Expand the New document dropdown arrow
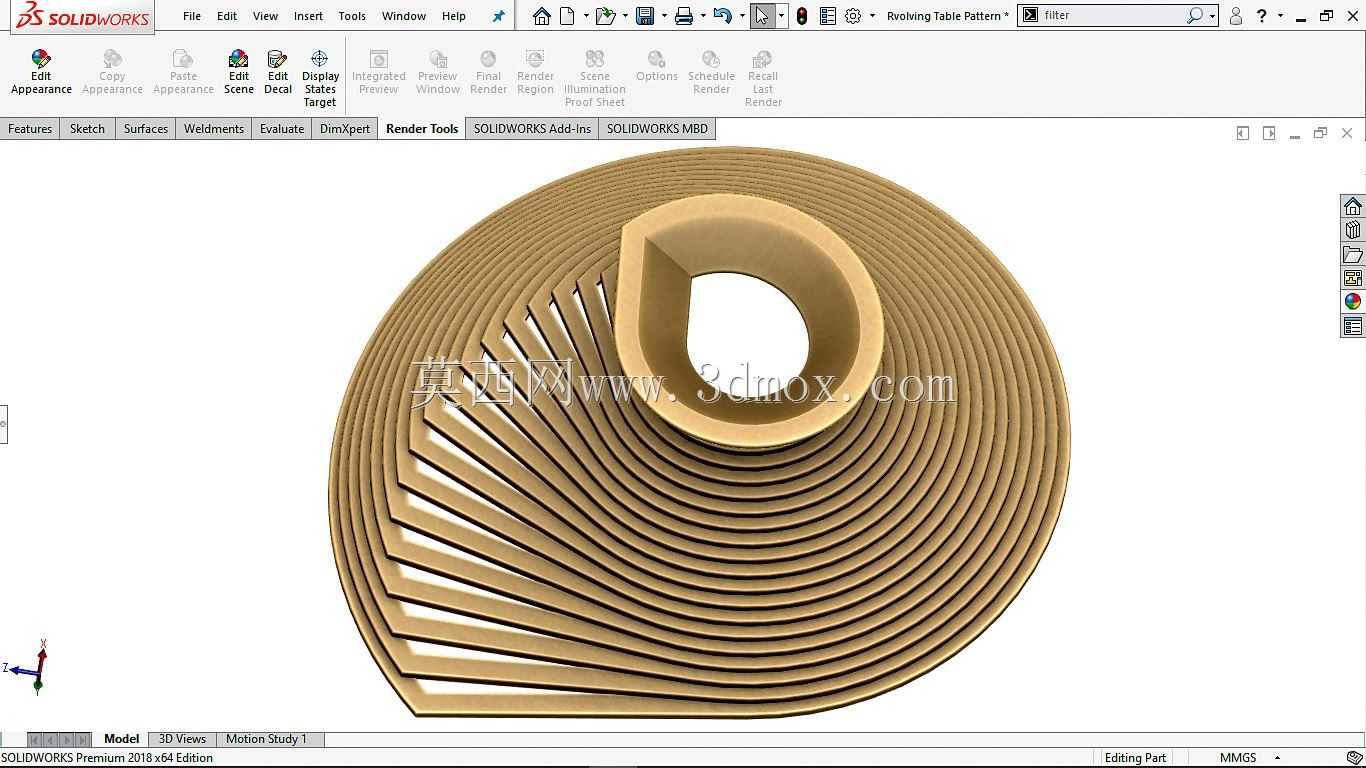This screenshot has height=768, width=1366. [x=586, y=16]
